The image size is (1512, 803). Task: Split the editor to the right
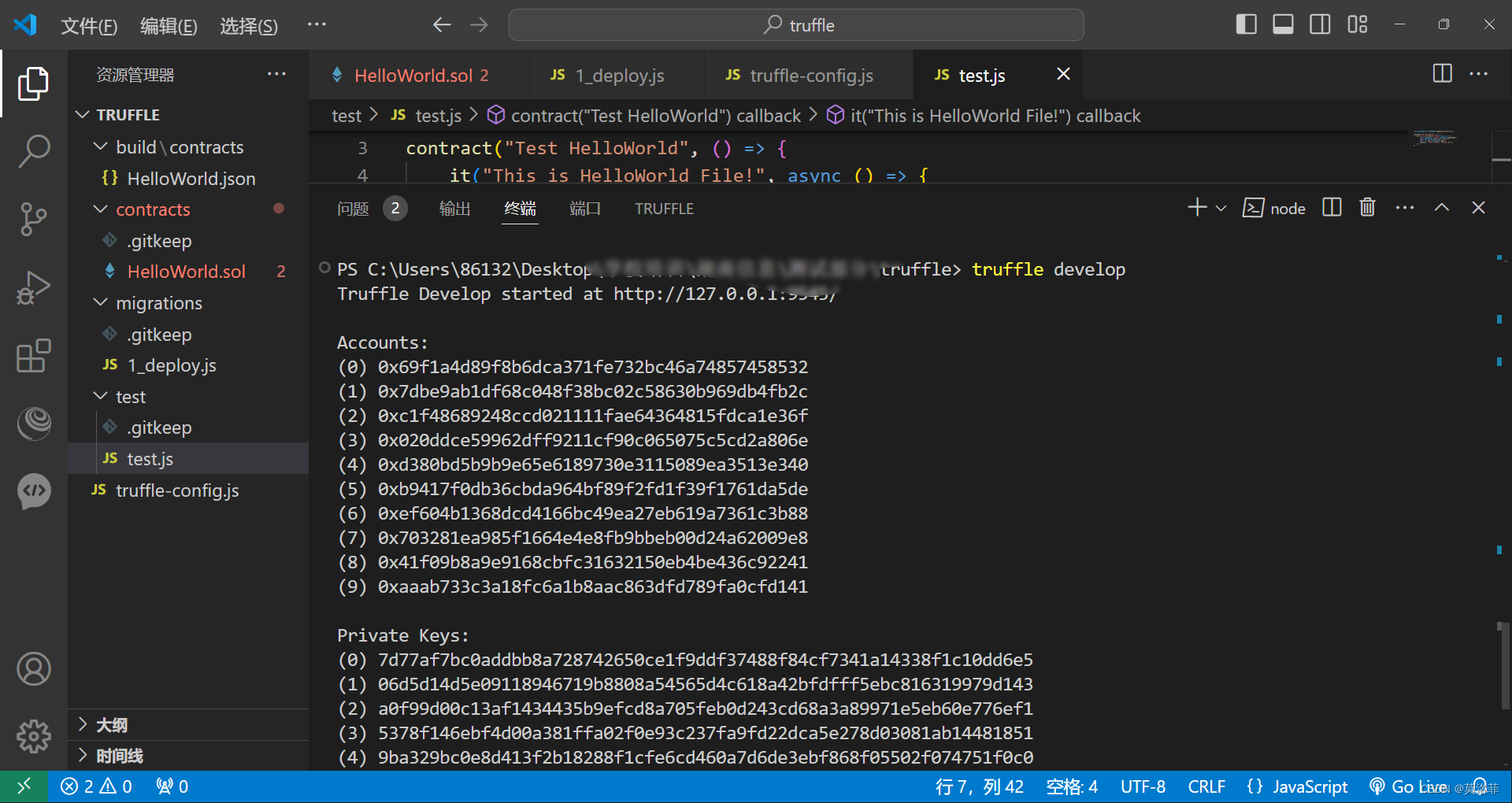[1442, 74]
